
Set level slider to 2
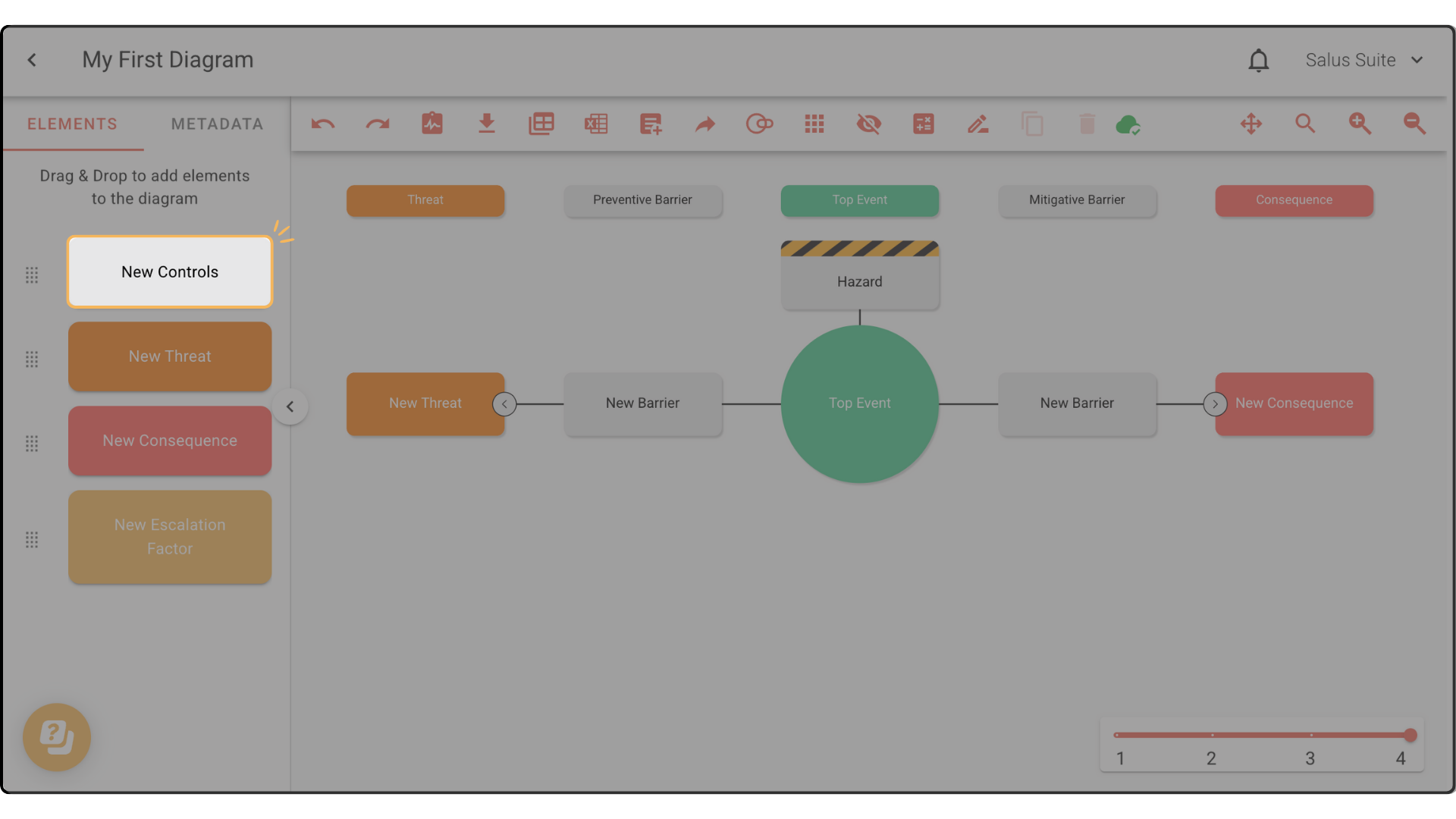[x=1212, y=735]
